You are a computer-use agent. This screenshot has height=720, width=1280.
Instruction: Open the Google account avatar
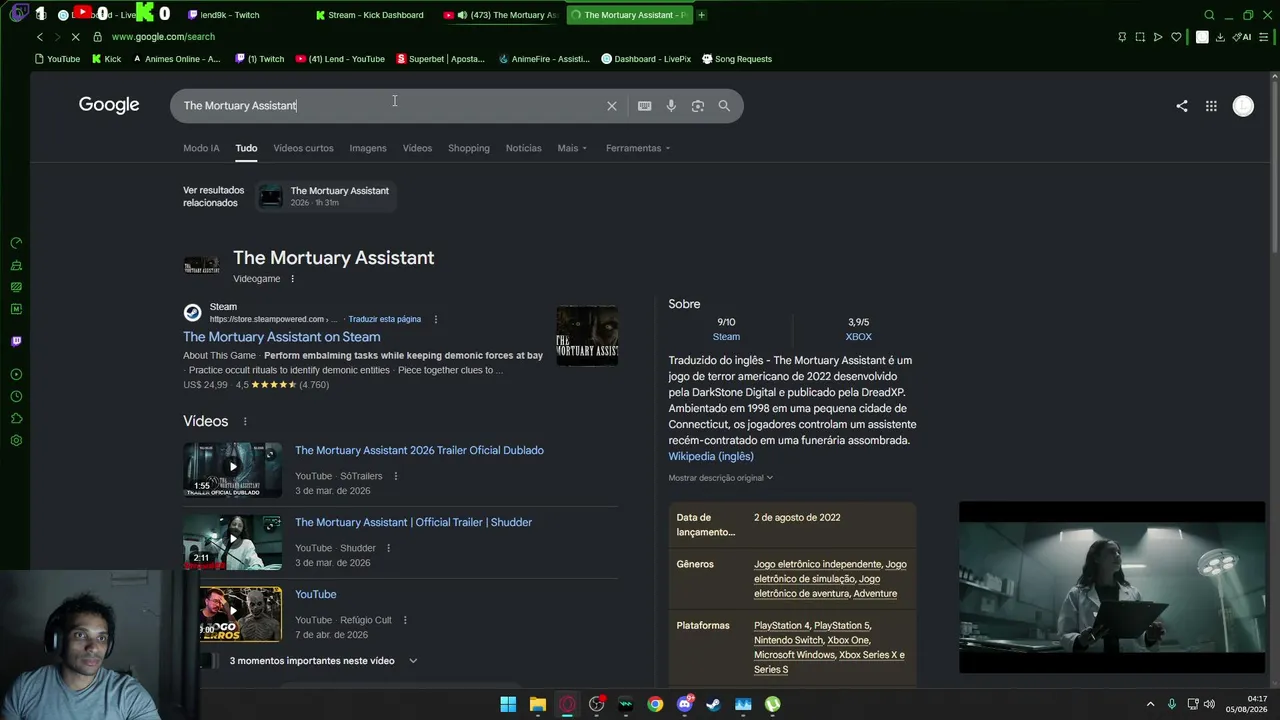pos(1243,106)
